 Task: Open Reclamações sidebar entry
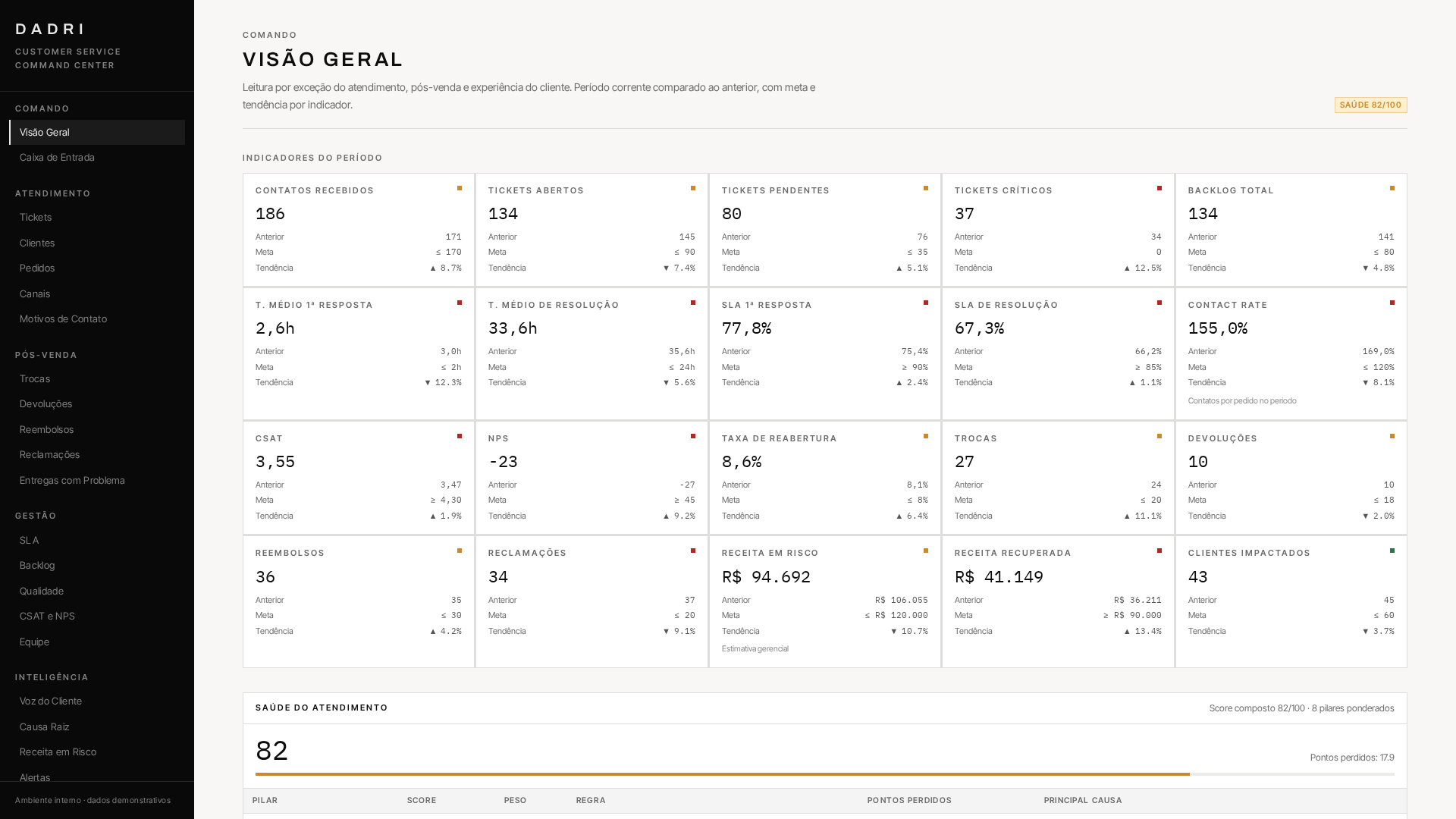coord(97,455)
